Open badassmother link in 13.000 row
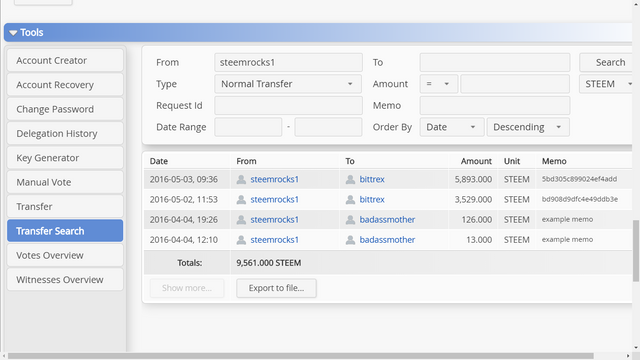 pyautogui.click(x=387, y=240)
